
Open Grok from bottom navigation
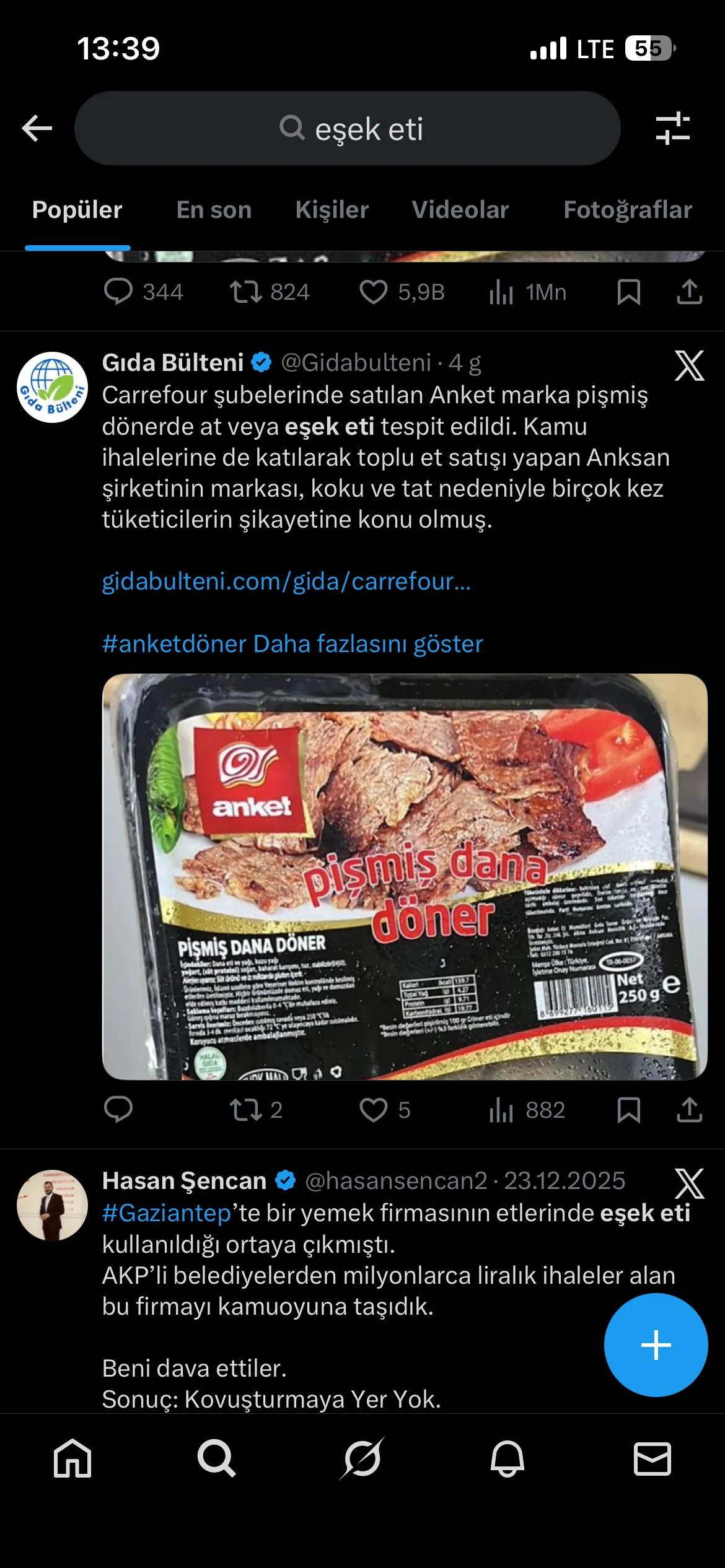[x=362, y=1458]
